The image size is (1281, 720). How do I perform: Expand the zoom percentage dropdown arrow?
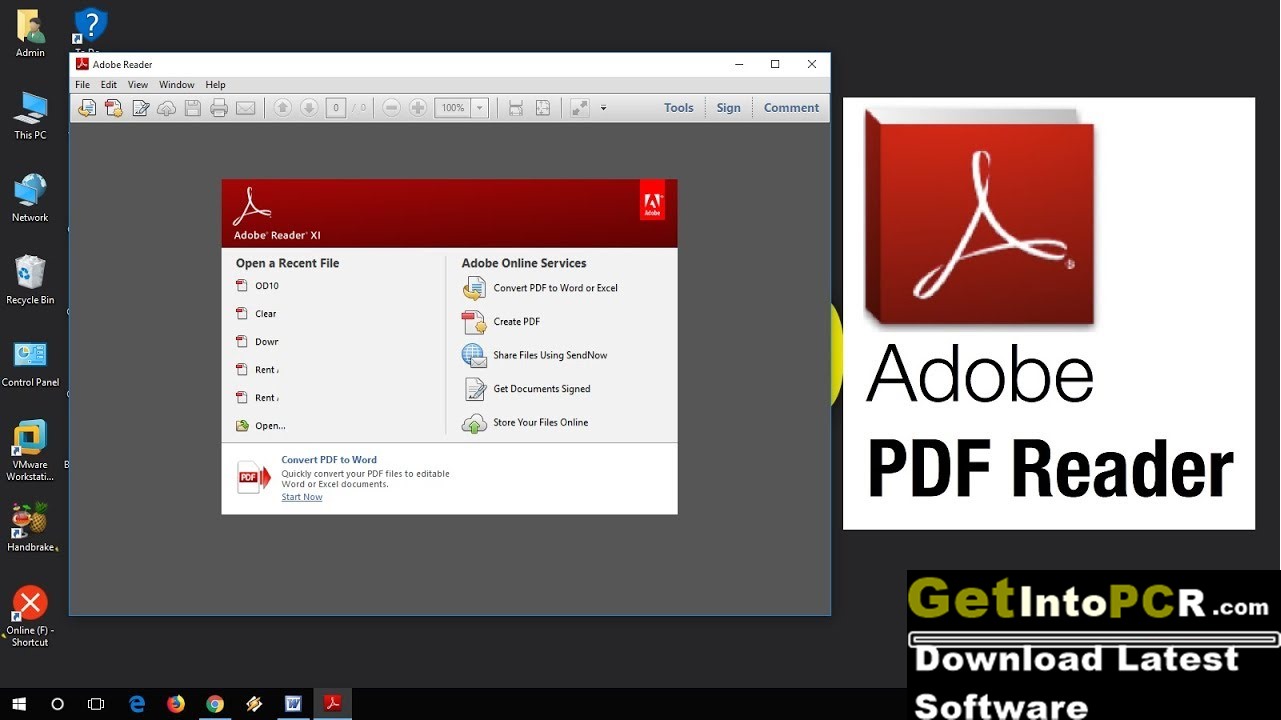[x=480, y=108]
